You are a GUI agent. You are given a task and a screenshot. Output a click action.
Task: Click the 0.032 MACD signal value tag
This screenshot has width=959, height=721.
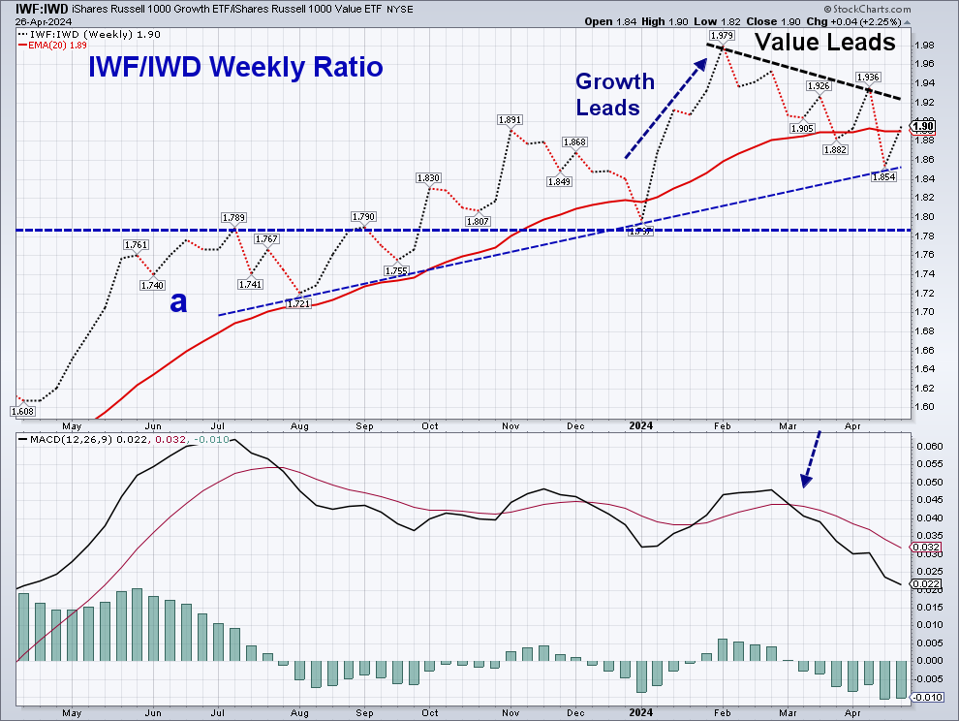click(923, 547)
